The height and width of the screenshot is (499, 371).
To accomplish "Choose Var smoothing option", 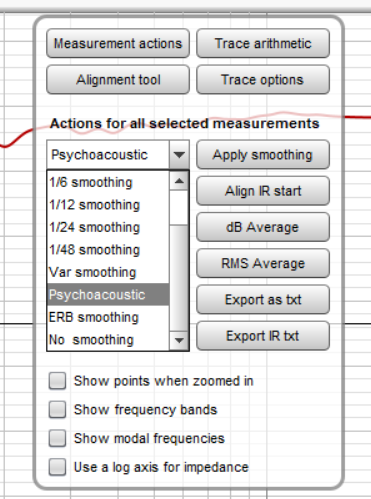I will (x=108, y=272).
